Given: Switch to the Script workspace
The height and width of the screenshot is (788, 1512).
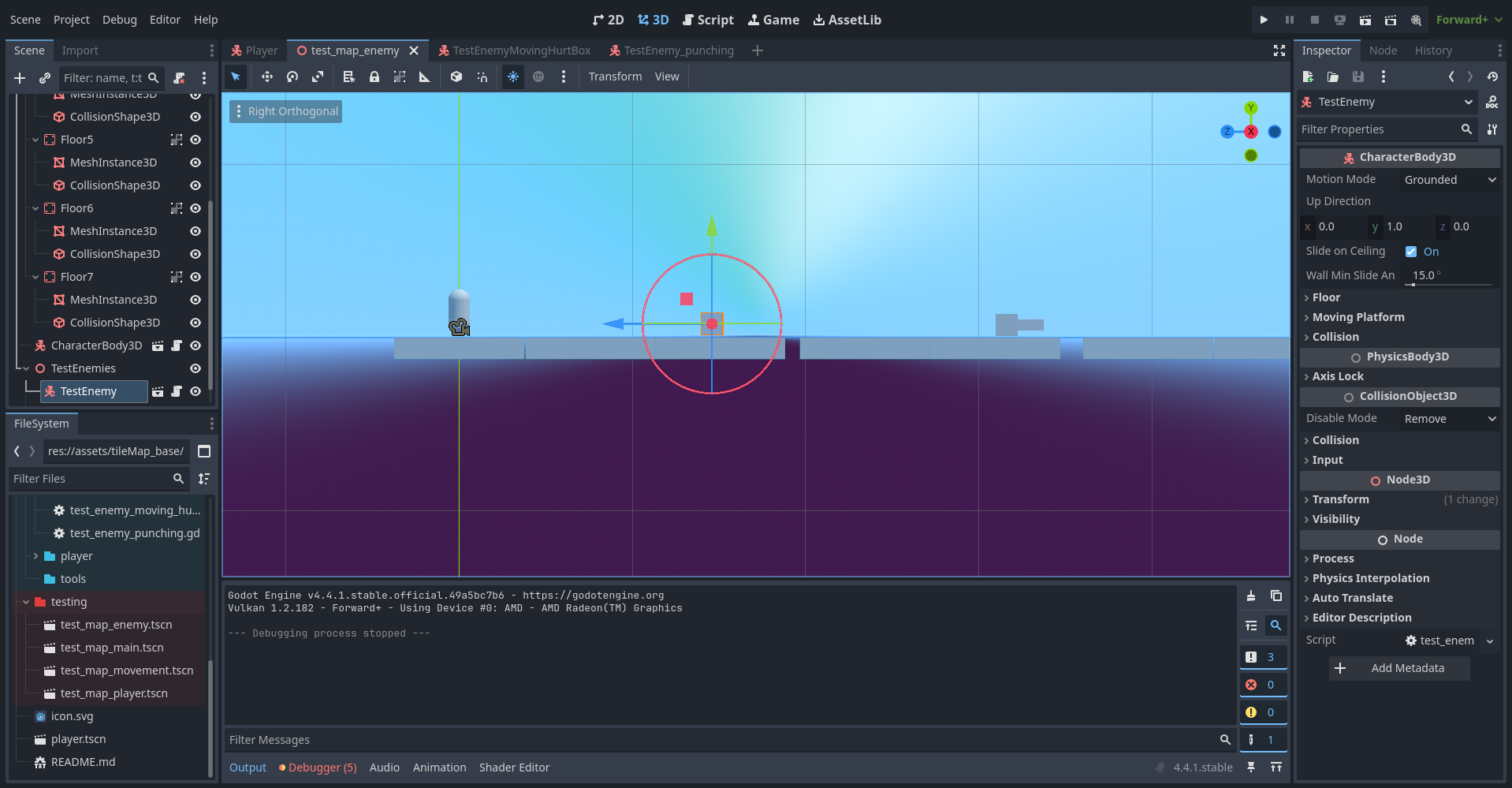Looking at the screenshot, I should click(x=708, y=20).
